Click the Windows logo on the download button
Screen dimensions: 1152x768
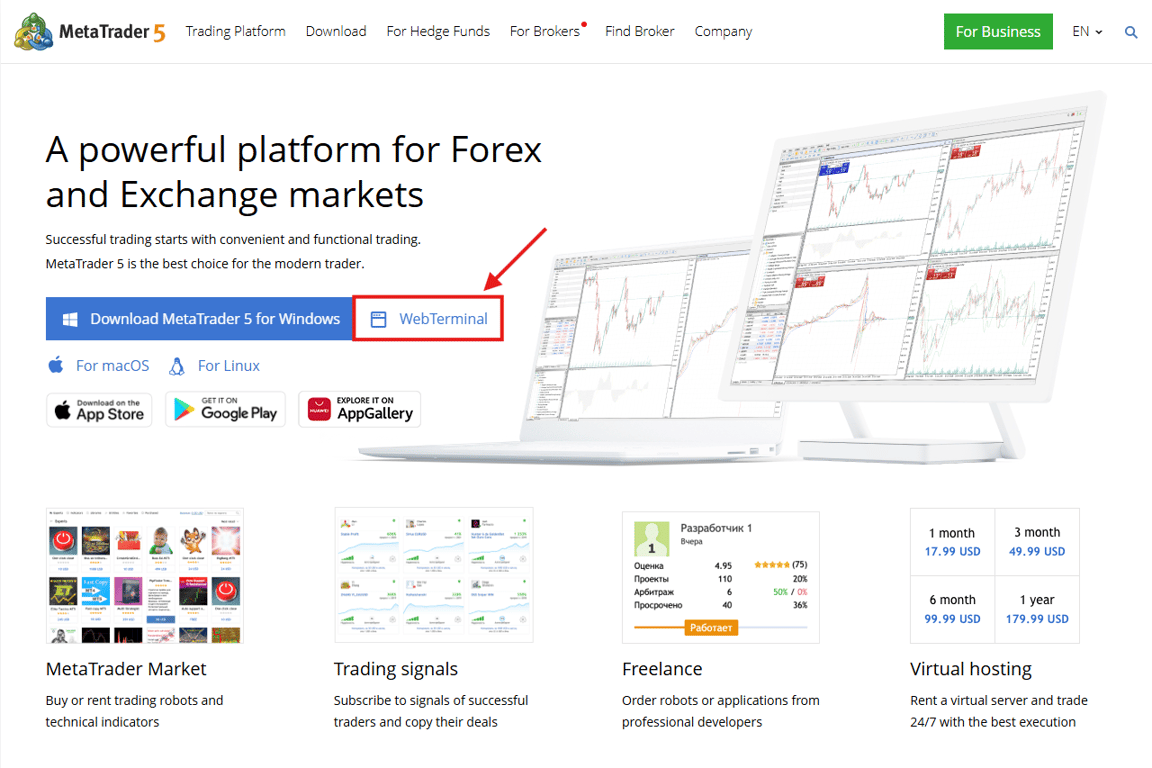[69, 318]
